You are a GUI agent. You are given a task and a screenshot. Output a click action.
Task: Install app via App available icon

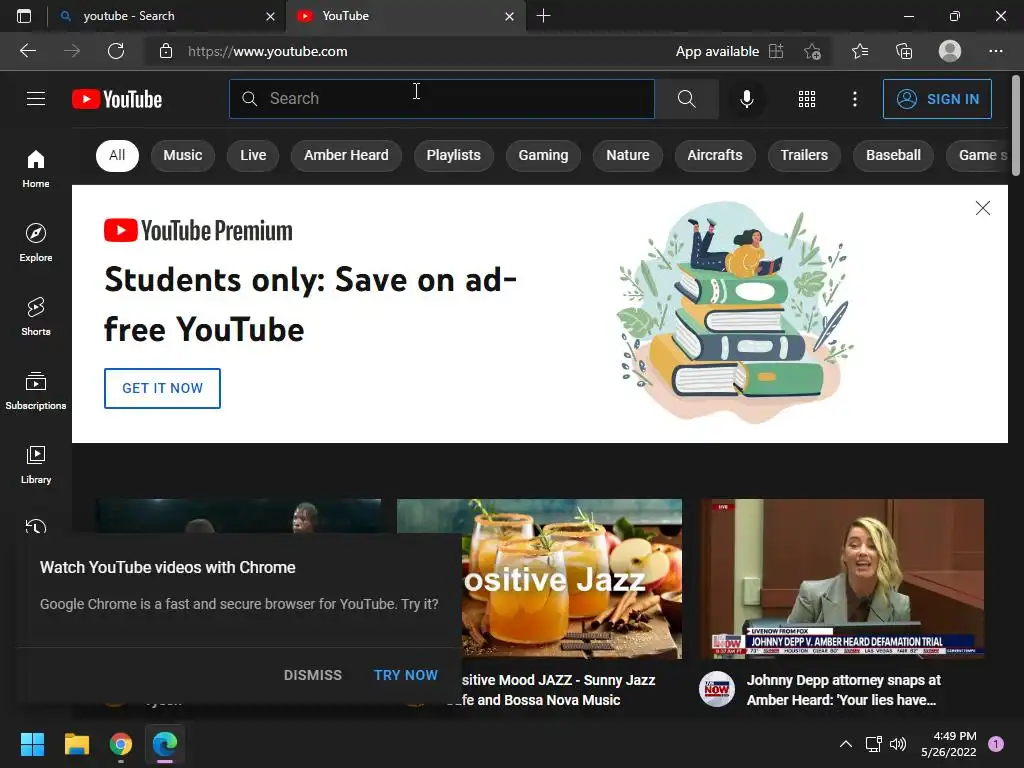click(776, 51)
